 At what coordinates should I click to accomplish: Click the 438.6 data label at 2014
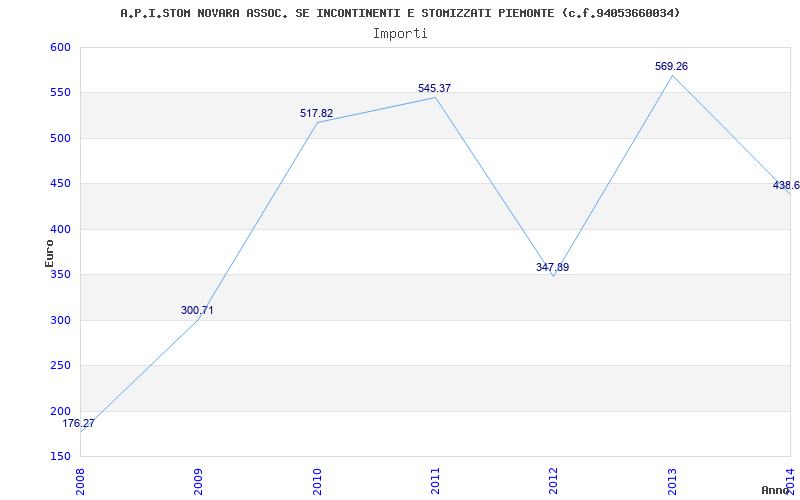pos(786,186)
